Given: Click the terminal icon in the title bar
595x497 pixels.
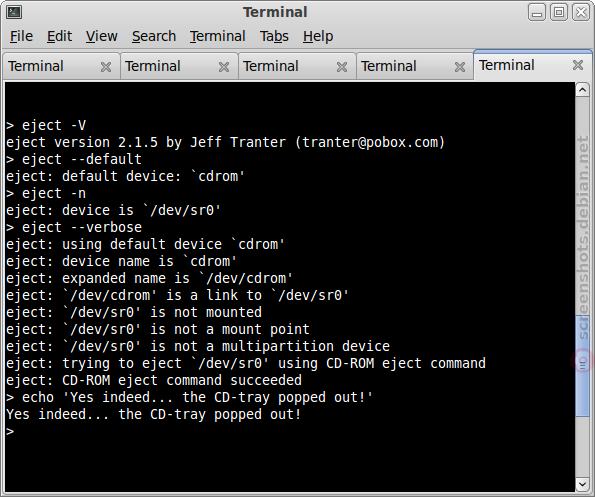Looking at the screenshot, I should point(14,12).
